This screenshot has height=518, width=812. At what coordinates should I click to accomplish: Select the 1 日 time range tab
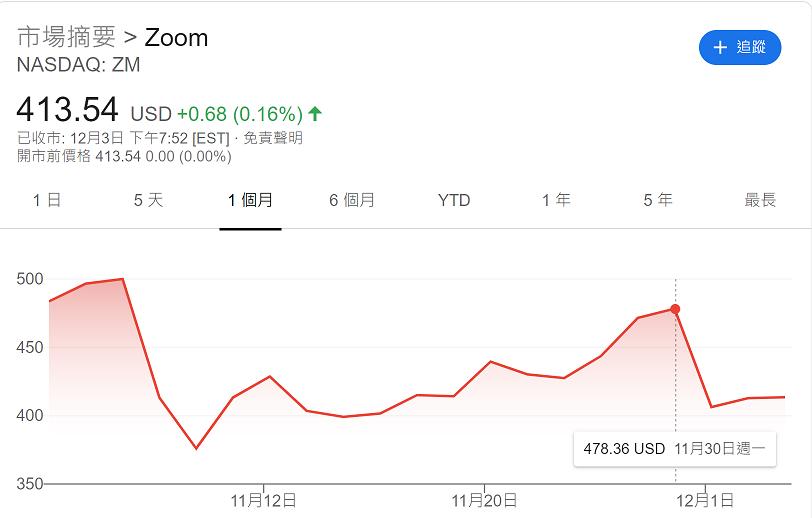point(47,200)
